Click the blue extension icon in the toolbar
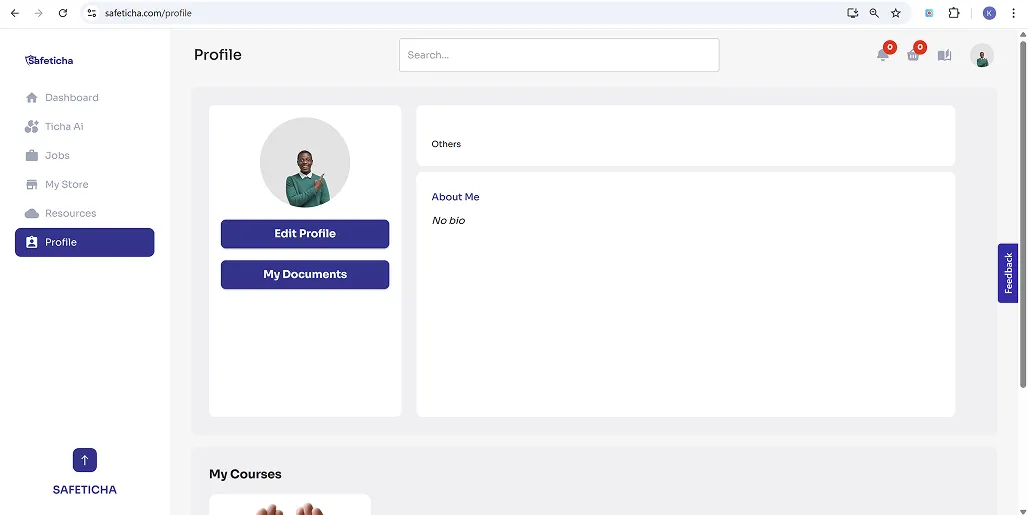Viewport: 1028px width, 515px height. (929, 13)
